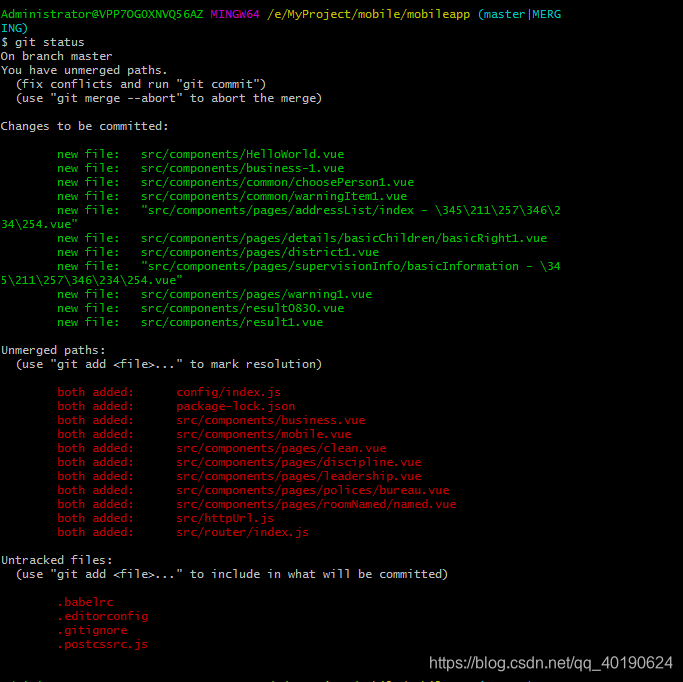Select the choosePerson1.vue file path
This screenshot has height=682, width=683.
pos(277,182)
